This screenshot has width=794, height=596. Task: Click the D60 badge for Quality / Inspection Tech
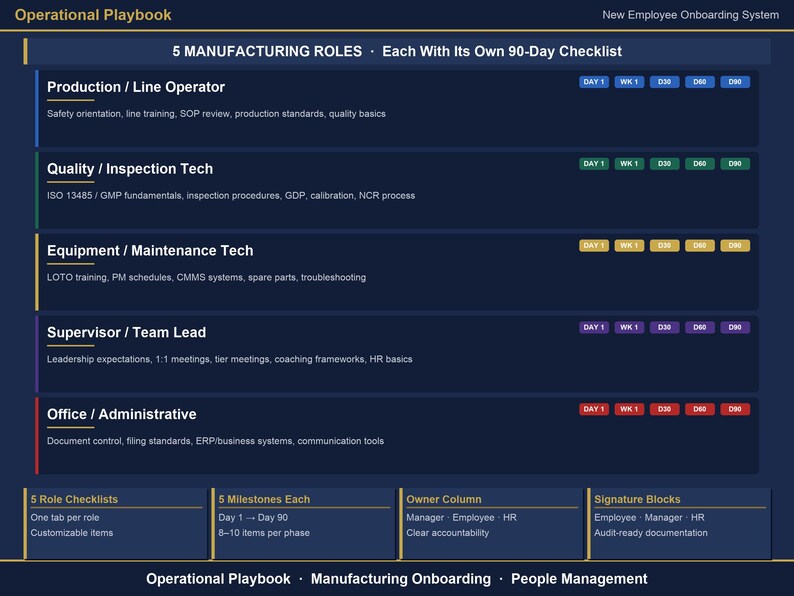700,164
